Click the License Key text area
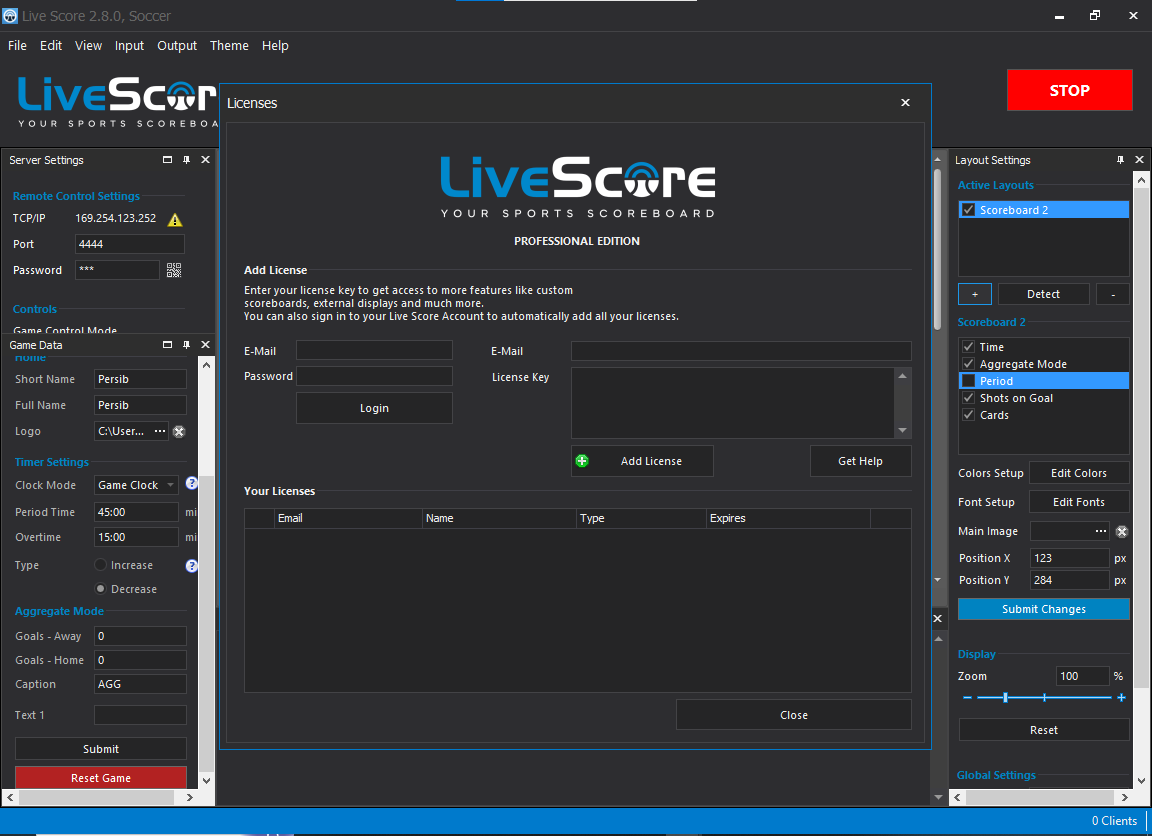The height and width of the screenshot is (836, 1152). tap(732, 403)
